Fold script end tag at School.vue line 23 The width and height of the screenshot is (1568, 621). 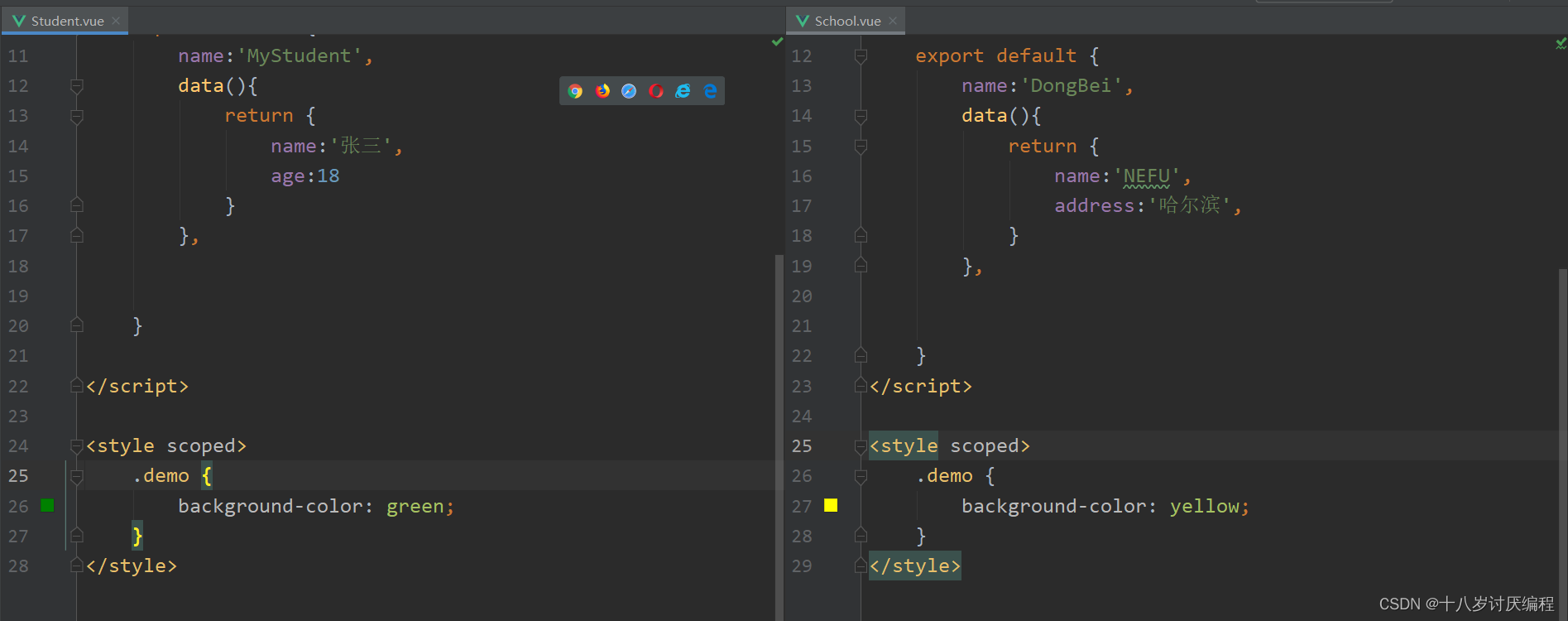[x=861, y=386]
